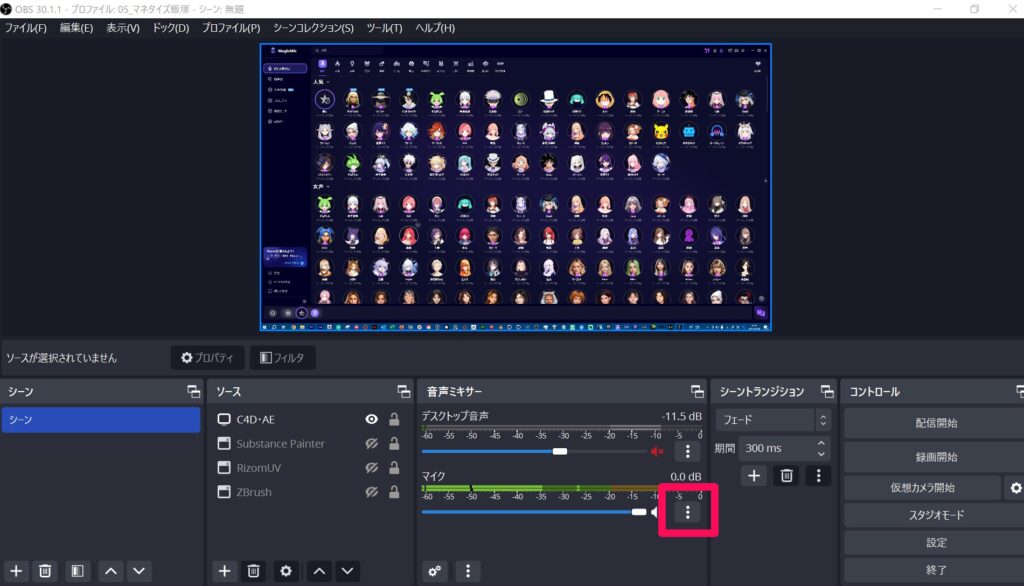Pop out the ソース dock panel
Image resolution: width=1024 pixels, height=586 pixels.
404,391
